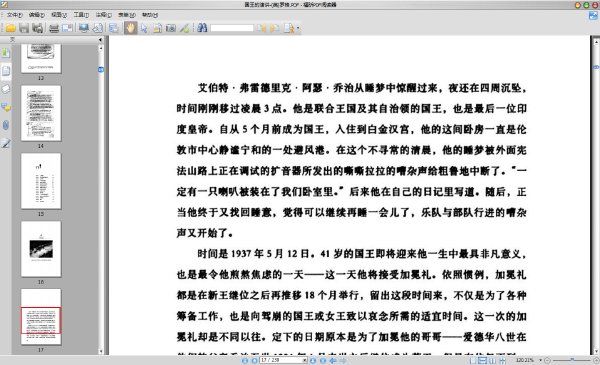Image resolution: width=600 pixels, height=365 pixels.
Task: Open the last menu (Help)
Action: coord(150,15)
